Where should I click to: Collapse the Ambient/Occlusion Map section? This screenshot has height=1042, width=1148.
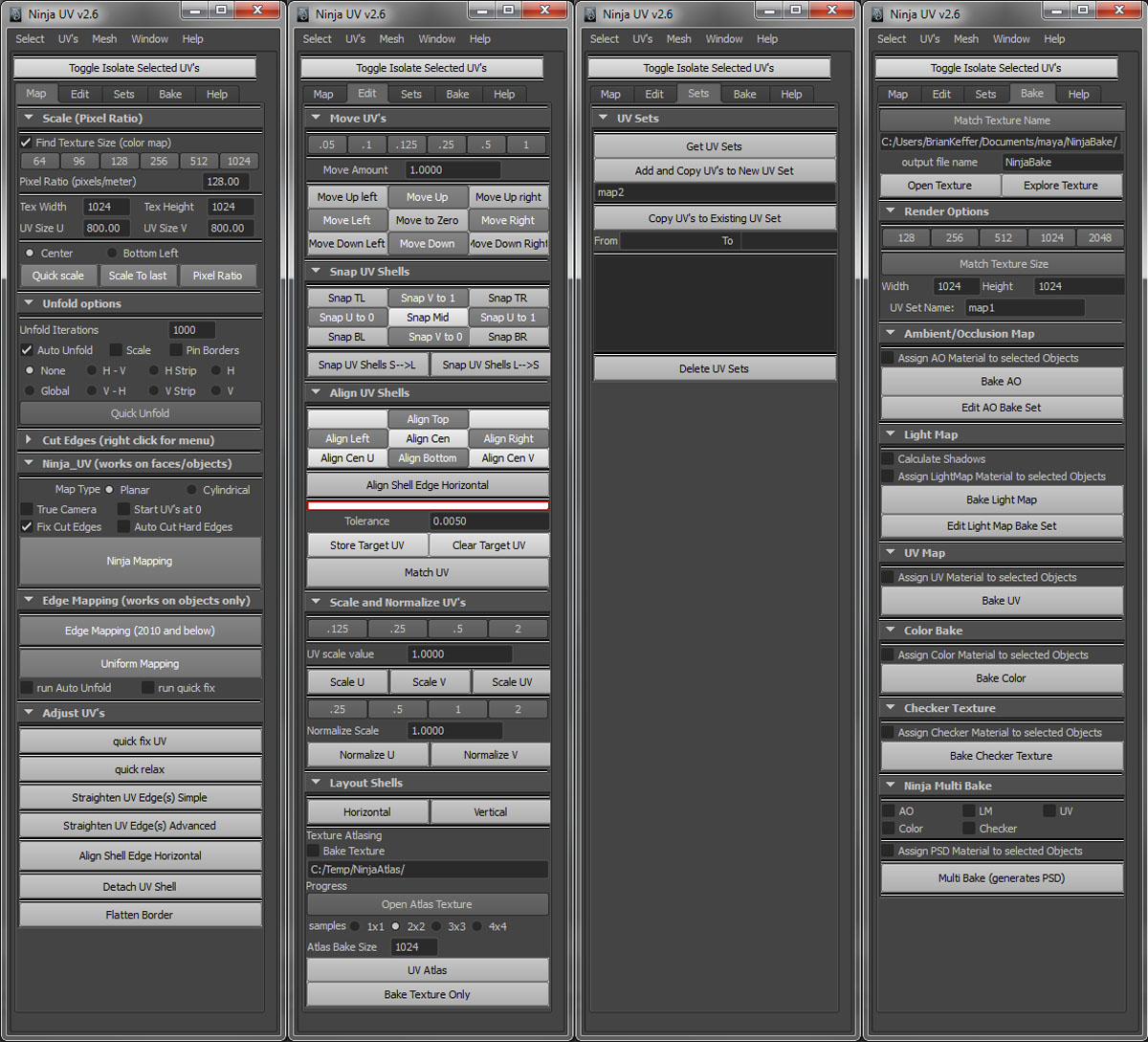[889, 334]
